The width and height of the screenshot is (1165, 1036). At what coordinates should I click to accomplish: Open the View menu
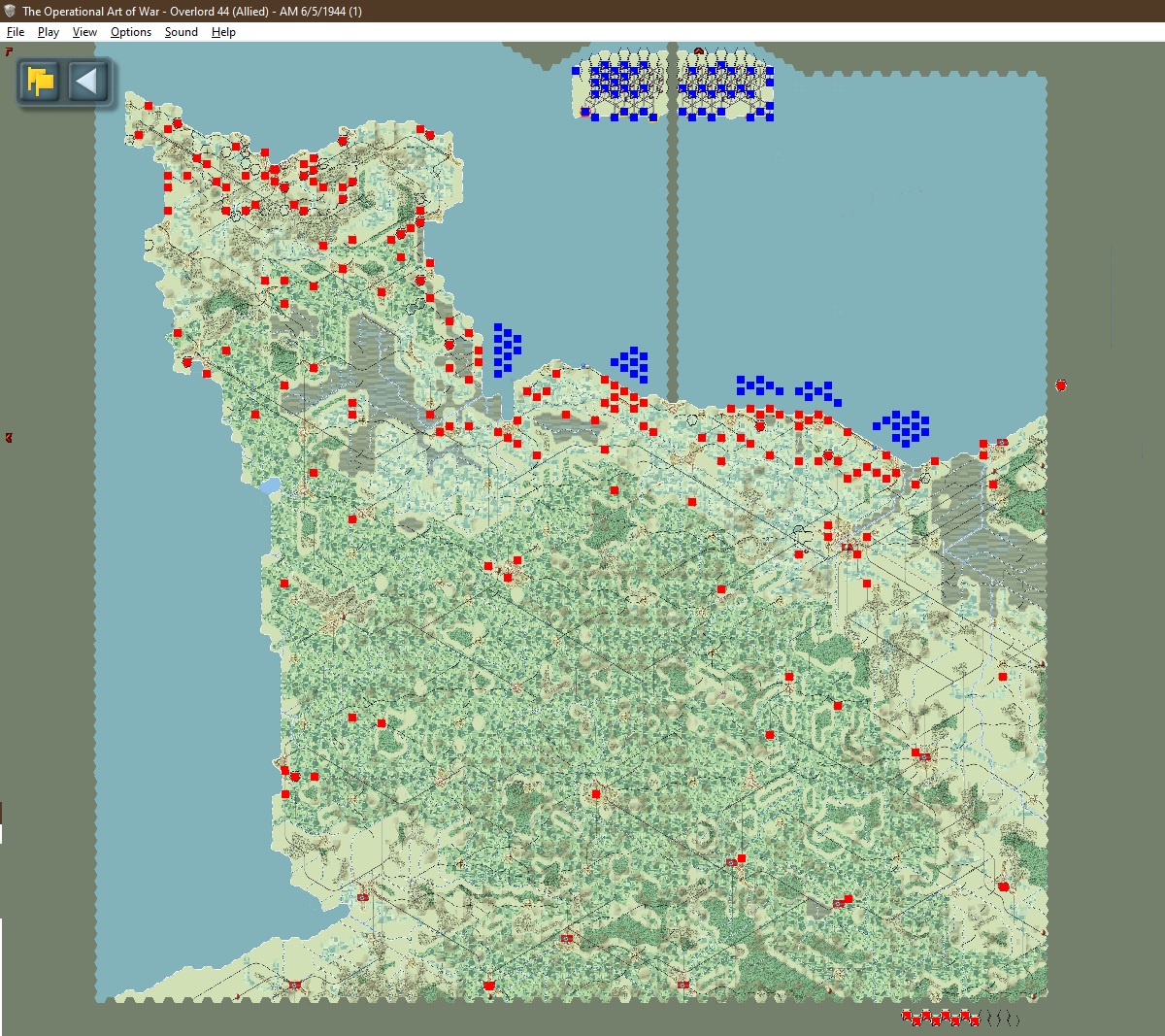(85, 32)
